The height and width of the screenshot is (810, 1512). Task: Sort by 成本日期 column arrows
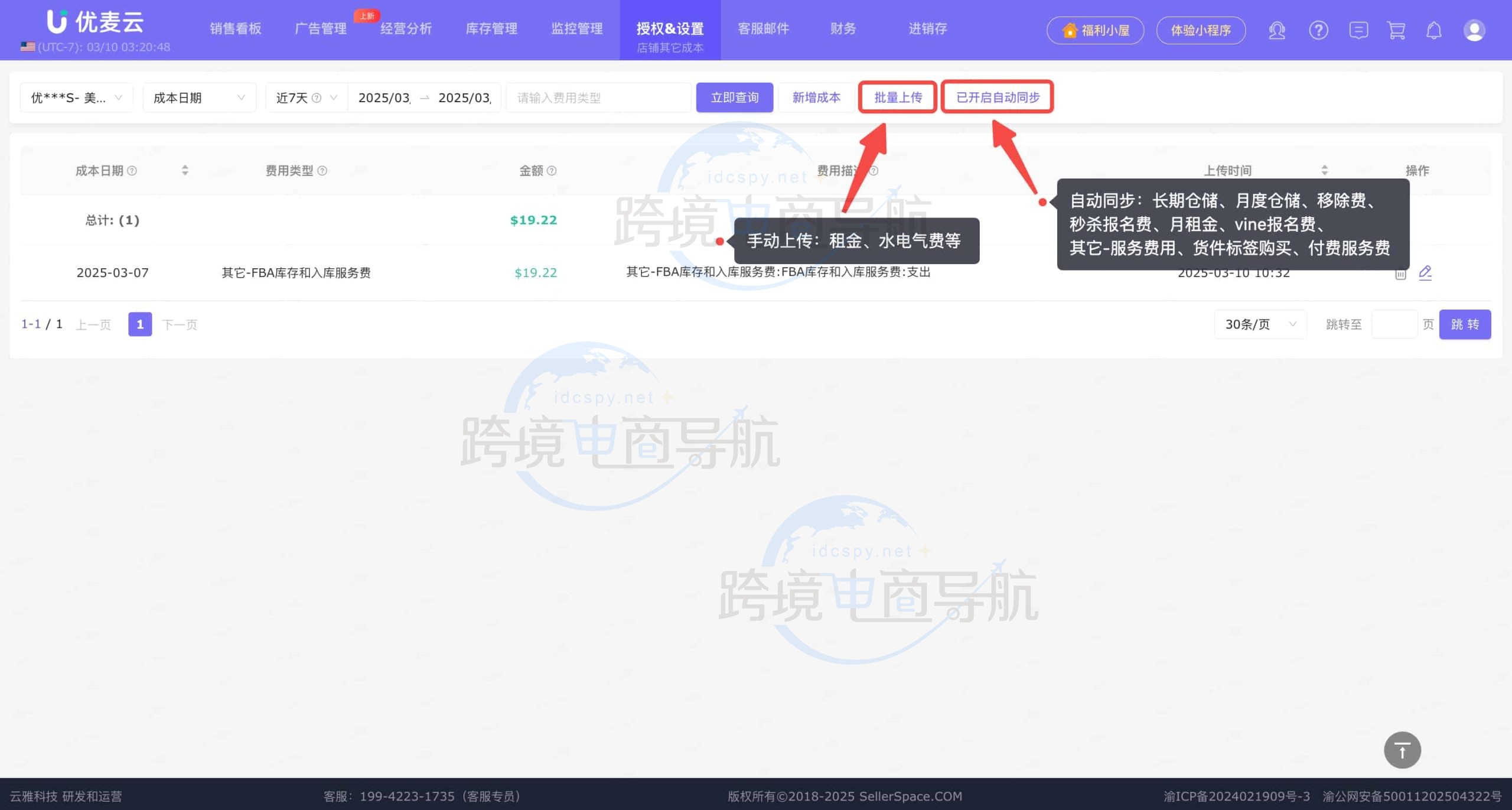(x=185, y=171)
